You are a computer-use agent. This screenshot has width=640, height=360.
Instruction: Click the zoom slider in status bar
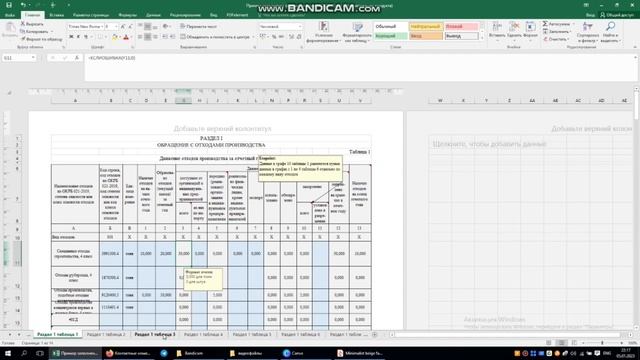[x=602, y=343]
